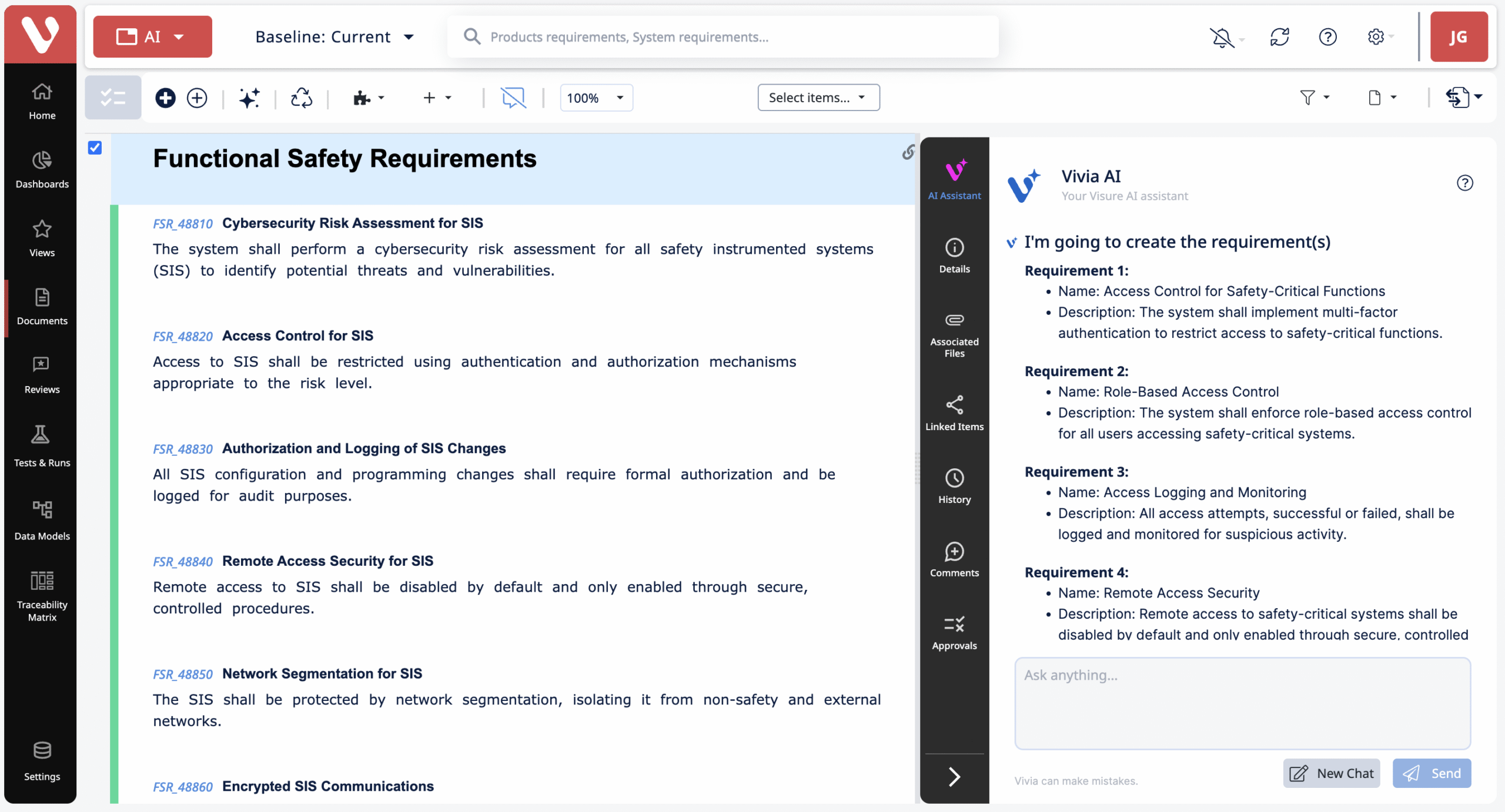Uncheck the Functional Safety Requirements checkbox

95,147
